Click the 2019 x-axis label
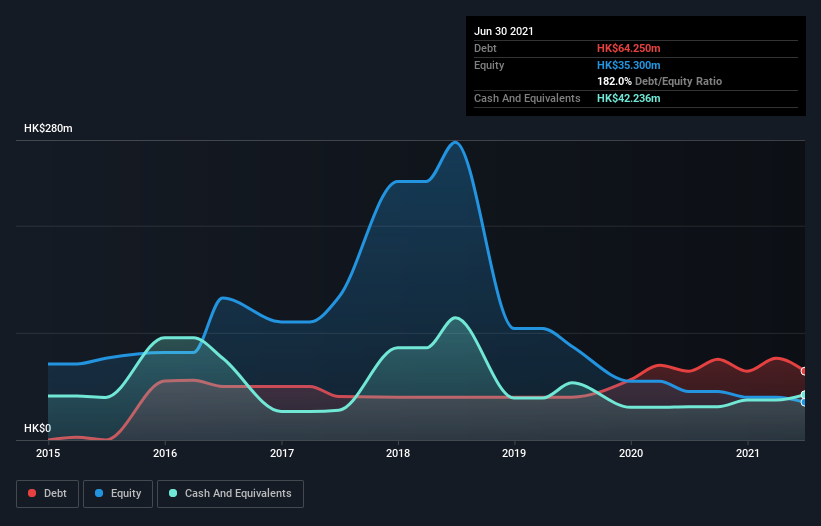 pyautogui.click(x=514, y=453)
